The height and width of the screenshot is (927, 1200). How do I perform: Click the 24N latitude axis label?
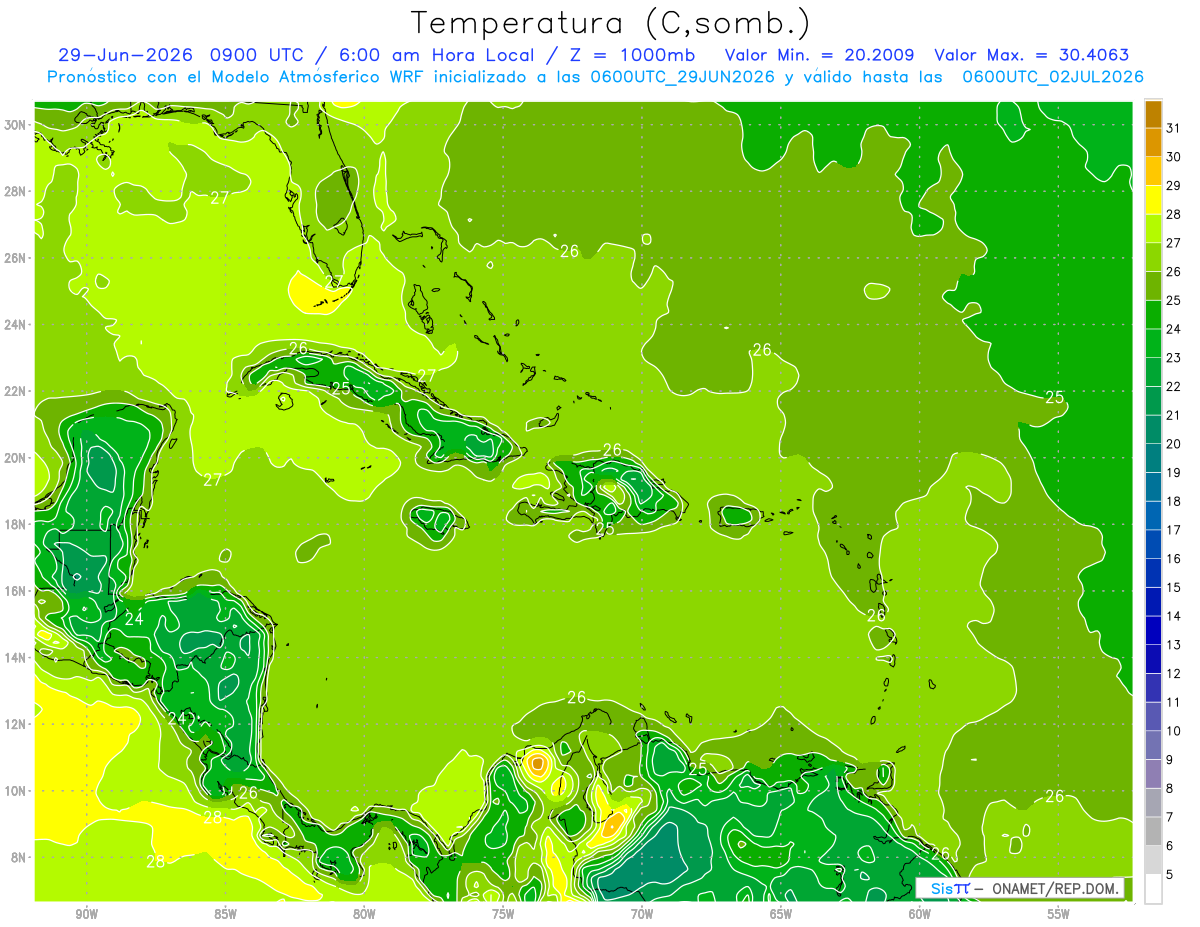click(x=15, y=325)
